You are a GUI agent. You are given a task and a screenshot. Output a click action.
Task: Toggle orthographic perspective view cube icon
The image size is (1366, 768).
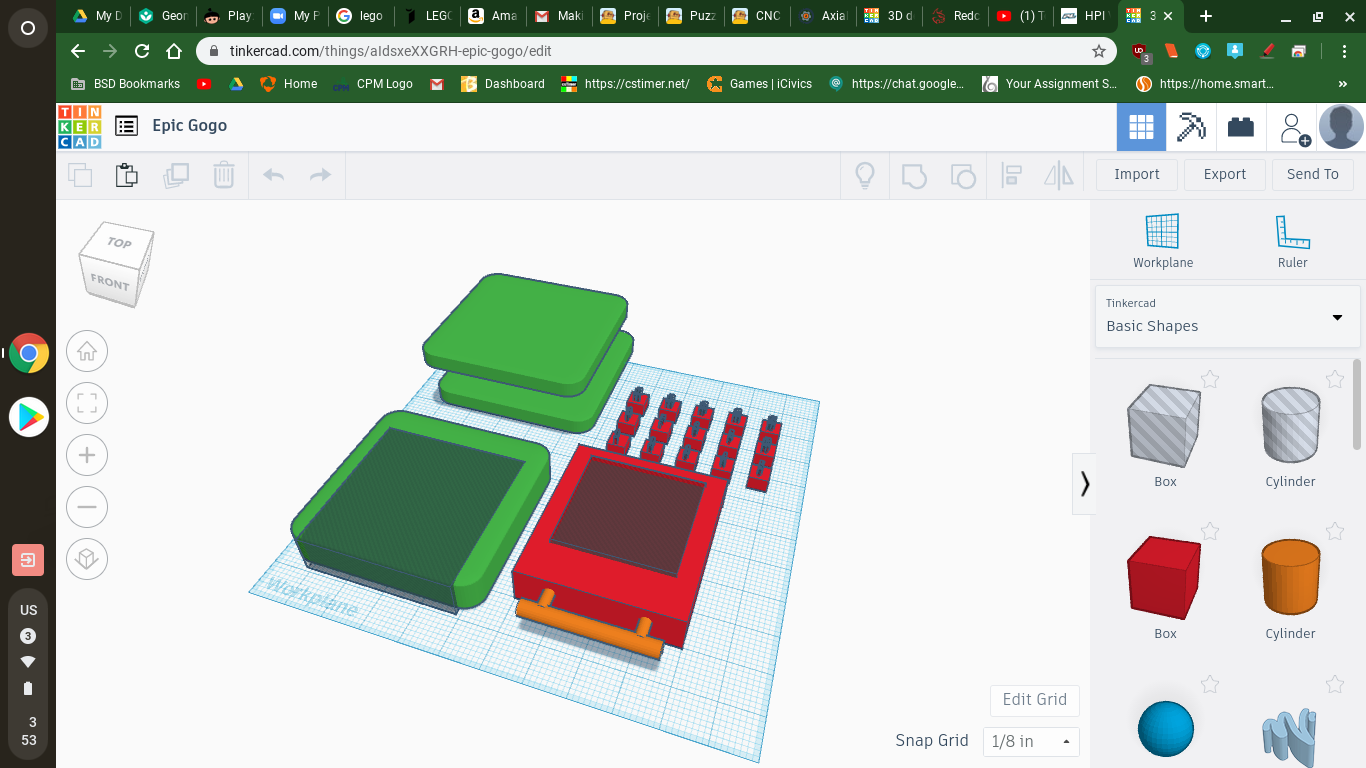[87, 559]
